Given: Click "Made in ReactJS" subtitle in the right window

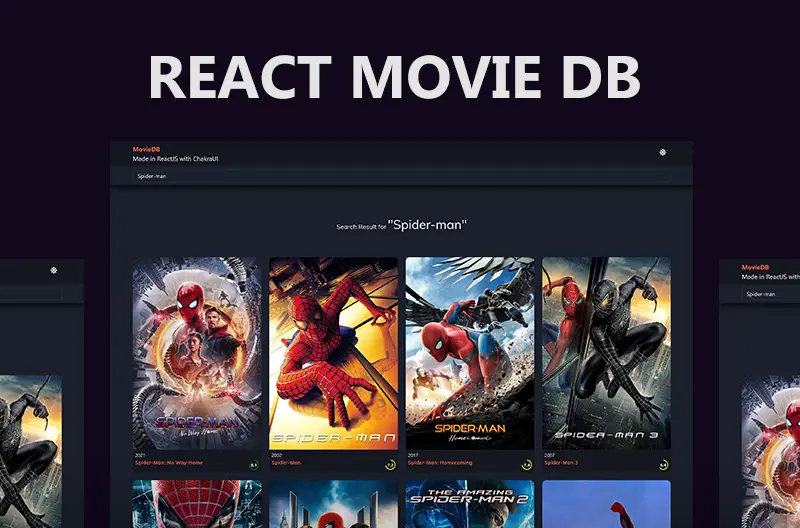Looking at the screenshot, I should [770, 276].
